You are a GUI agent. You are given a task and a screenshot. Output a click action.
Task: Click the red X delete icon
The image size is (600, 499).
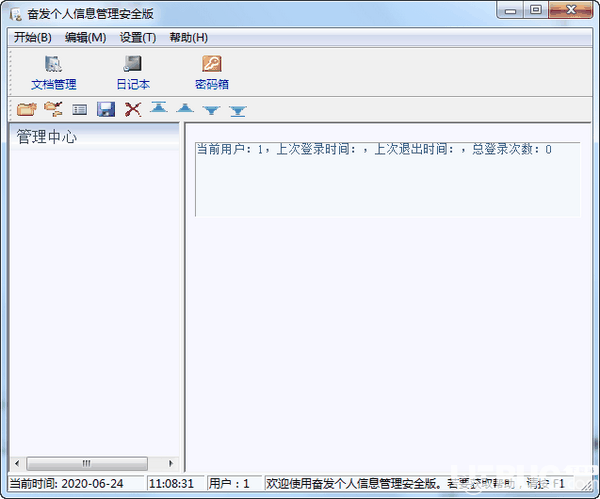click(x=133, y=109)
